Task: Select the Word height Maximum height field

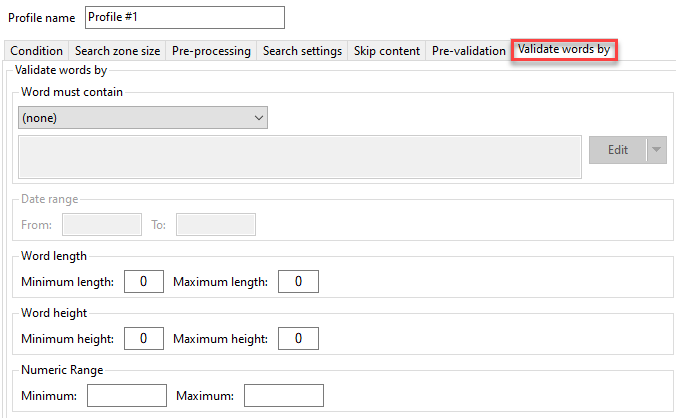Action: pyautogui.click(x=298, y=339)
